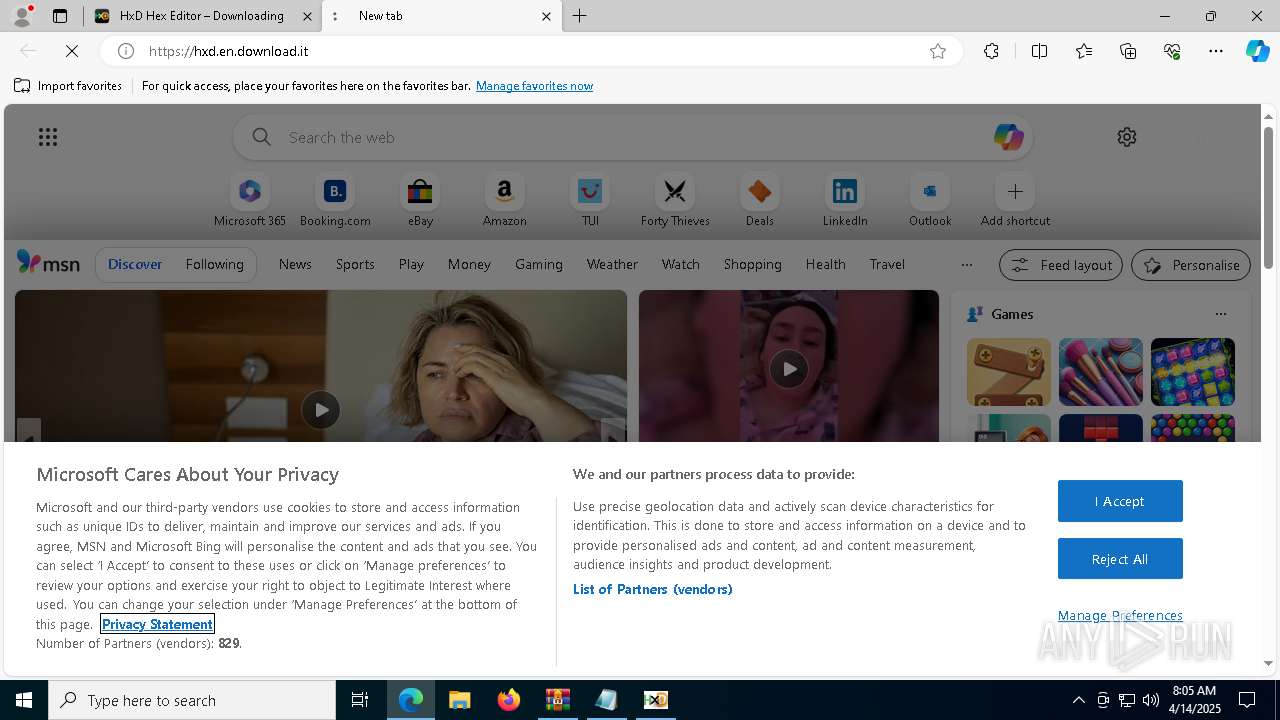Viewport: 1280px width, 720px height.
Task: Open the Forty Thieves shortcut
Action: (x=675, y=200)
